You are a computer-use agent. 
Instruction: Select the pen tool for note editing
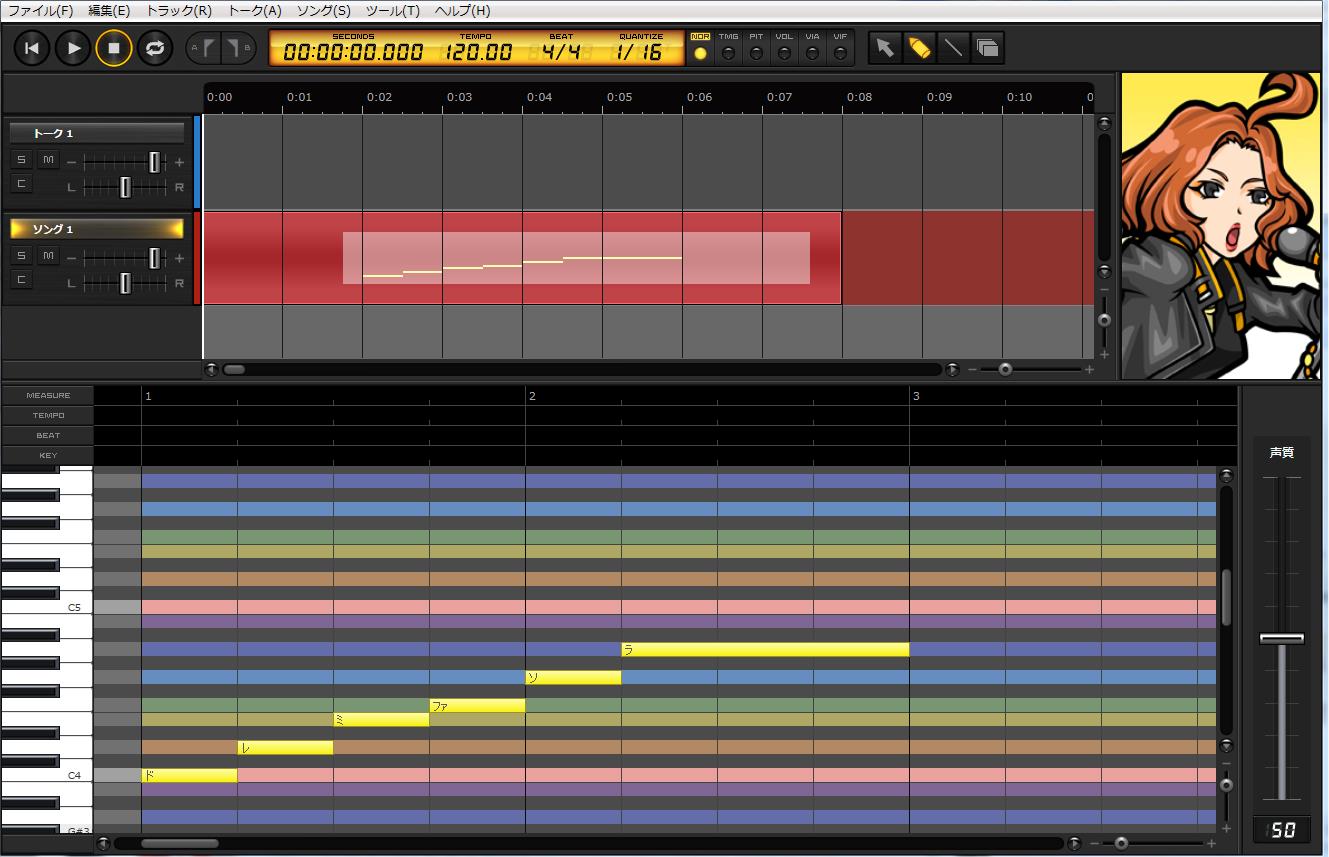point(918,47)
